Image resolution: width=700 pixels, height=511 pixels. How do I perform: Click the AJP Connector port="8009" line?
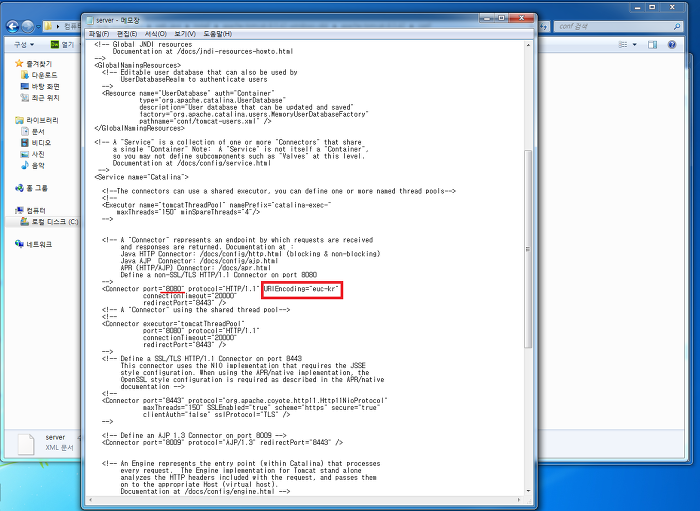222,443
